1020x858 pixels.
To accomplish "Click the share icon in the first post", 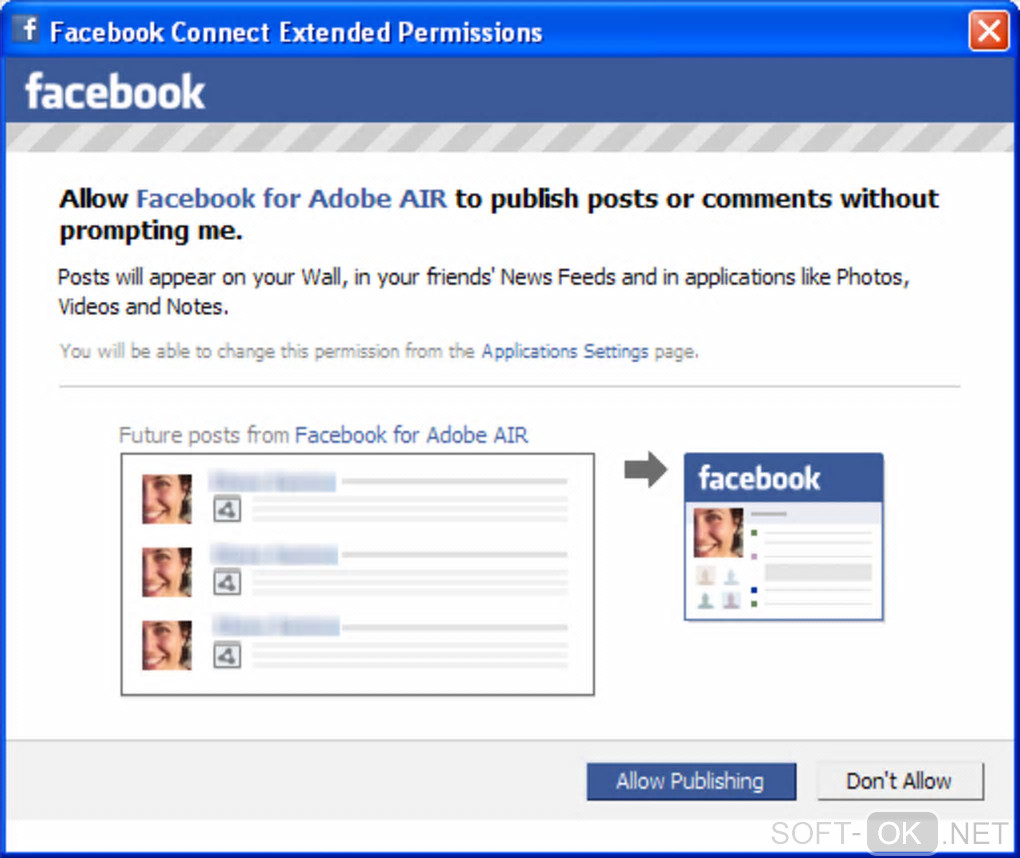I will (x=228, y=510).
